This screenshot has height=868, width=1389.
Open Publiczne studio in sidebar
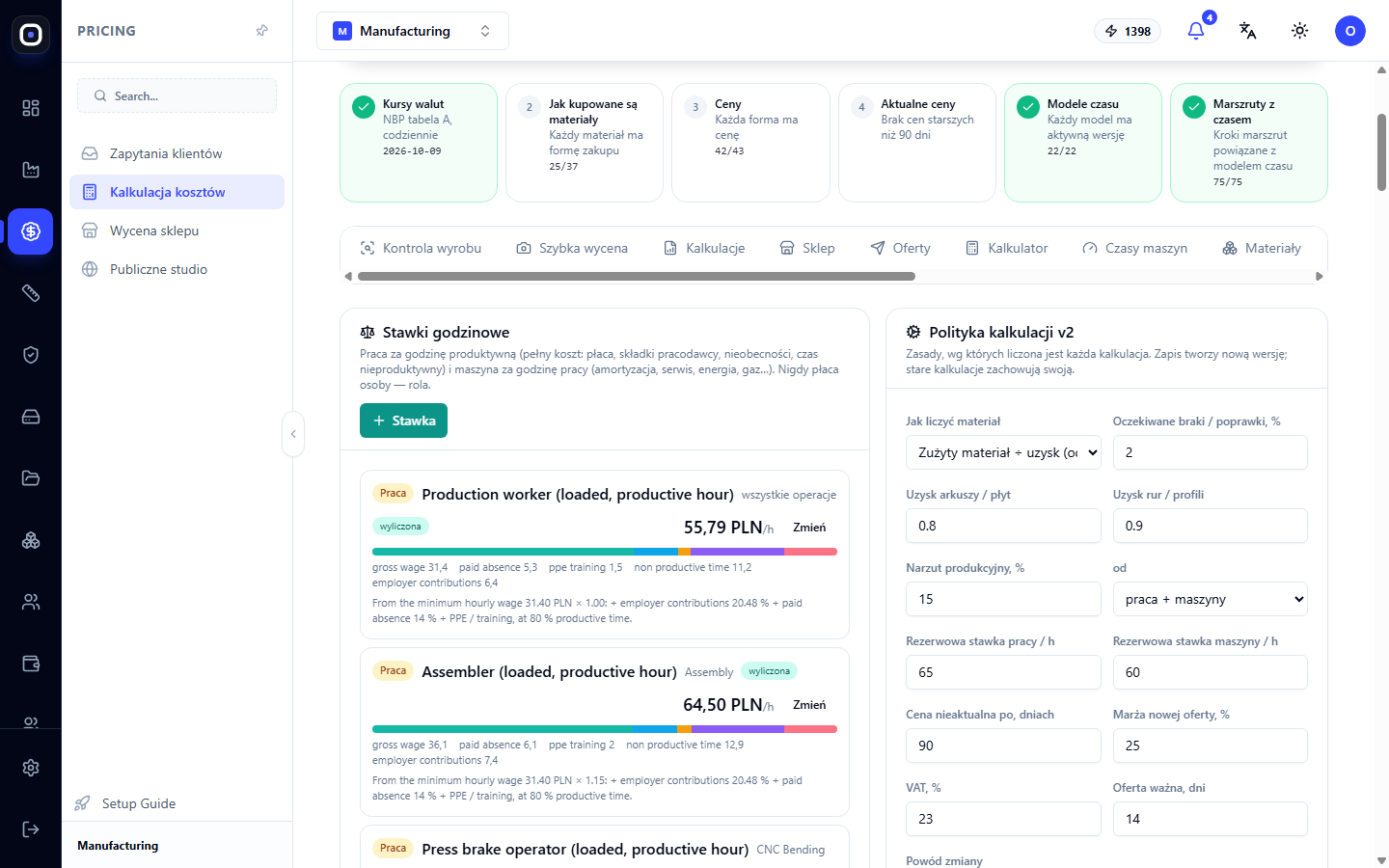point(177,269)
